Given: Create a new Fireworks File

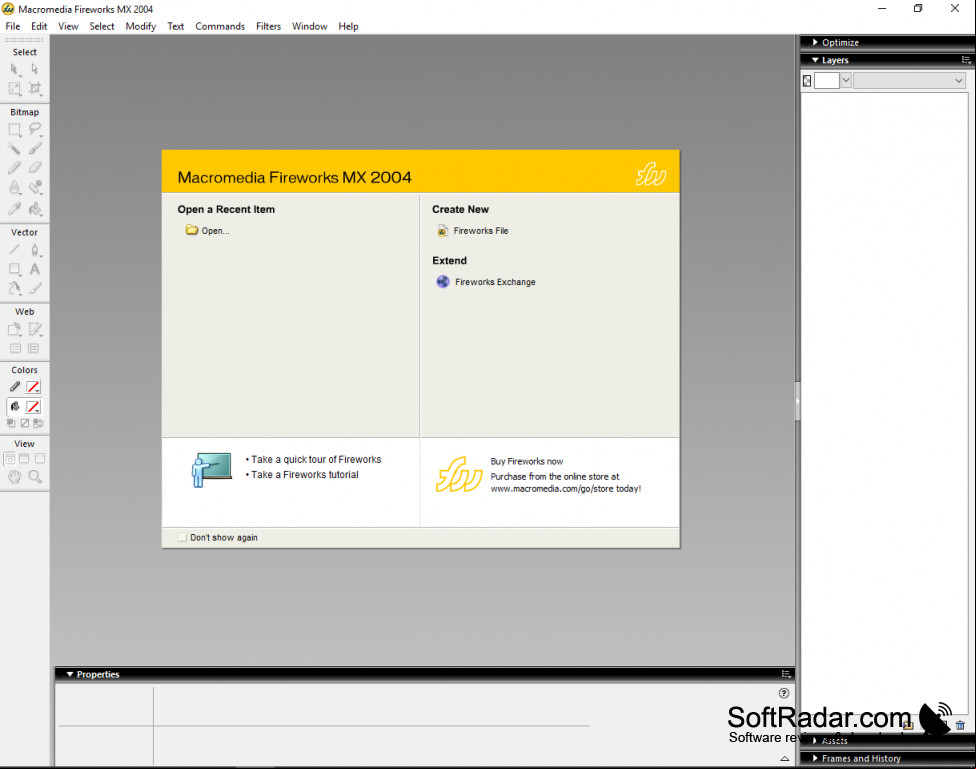Looking at the screenshot, I should (473, 231).
